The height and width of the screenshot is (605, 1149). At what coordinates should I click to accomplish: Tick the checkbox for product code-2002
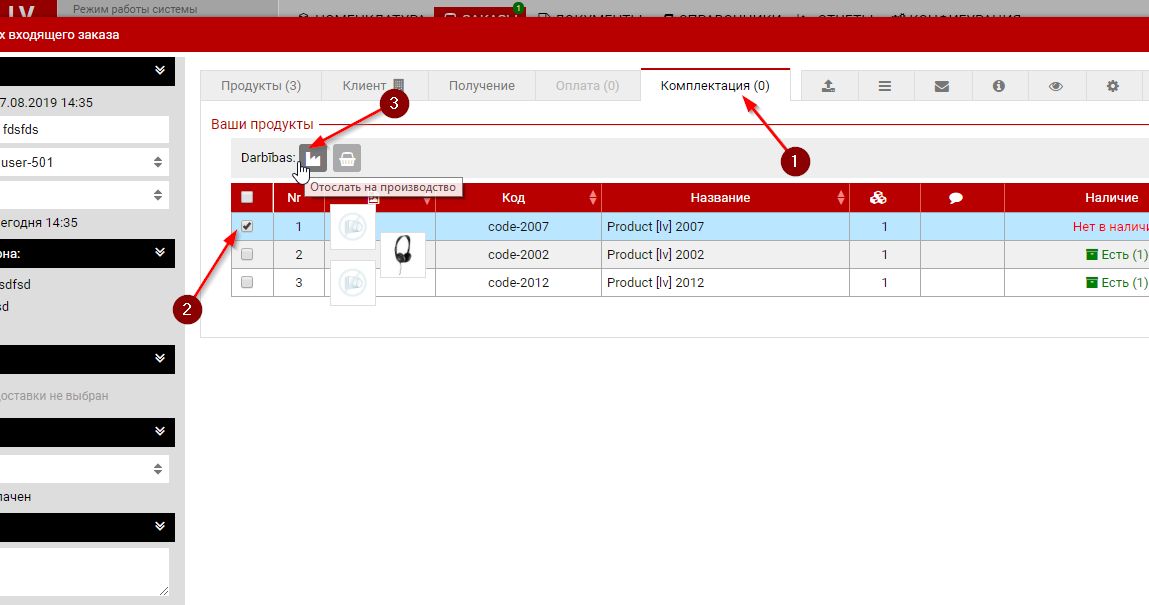pyautogui.click(x=247, y=255)
